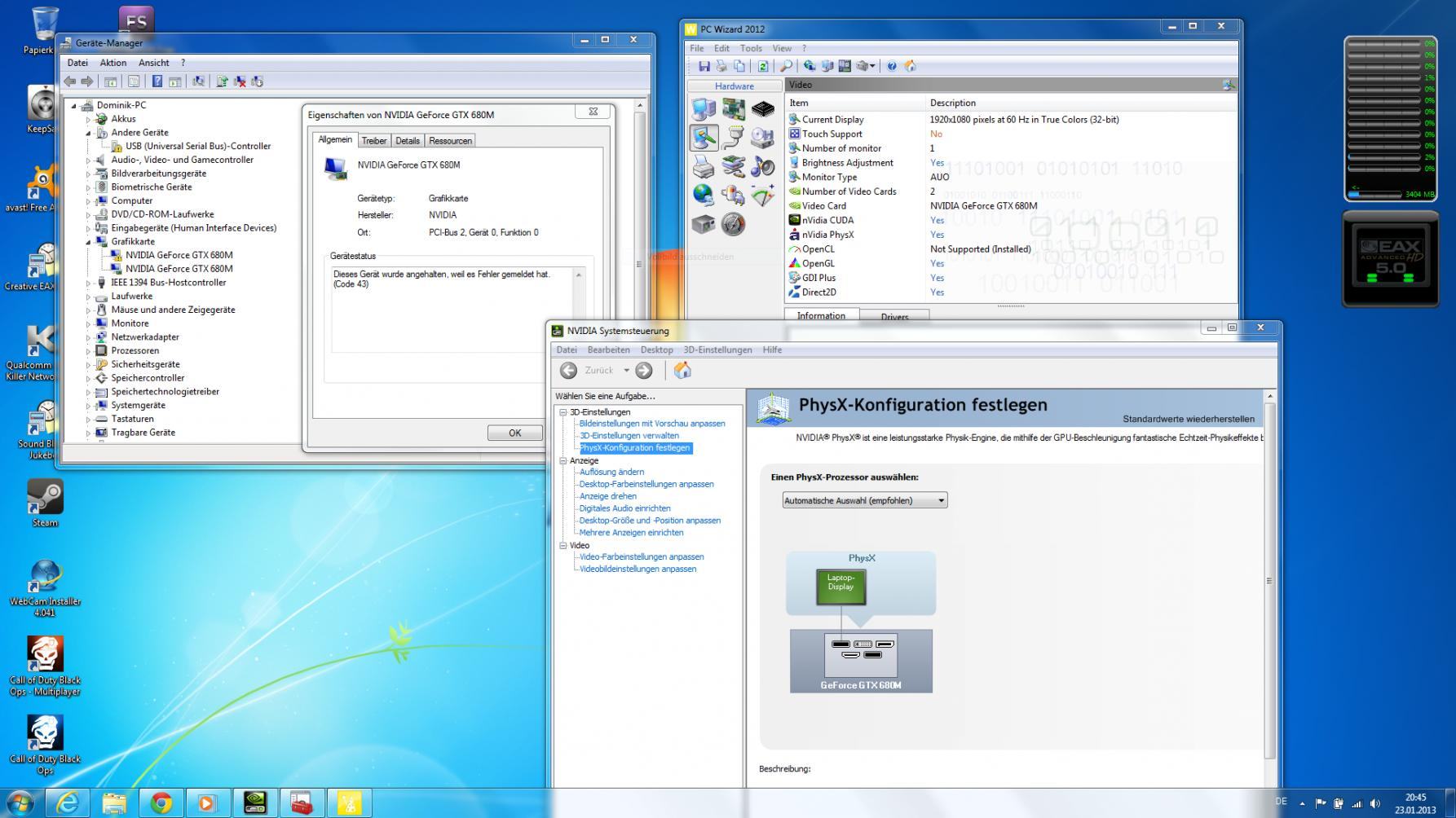This screenshot has width=1456, height=818.
Task: Click the Video Card row in PC Wizard
Action: pyautogui.click(x=1011, y=206)
